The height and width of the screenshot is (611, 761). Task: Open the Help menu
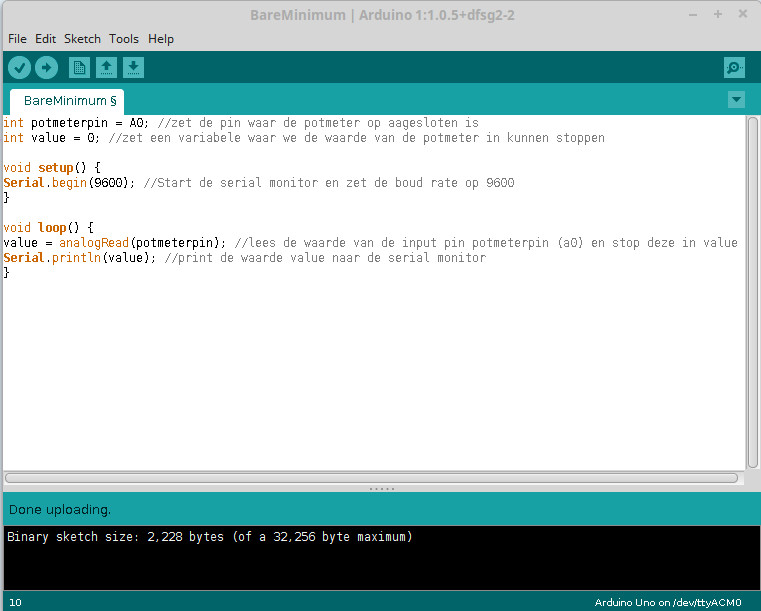(161, 39)
